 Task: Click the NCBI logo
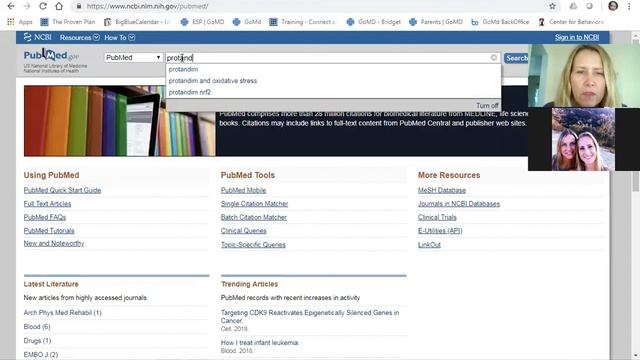pyautogui.click(x=38, y=37)
